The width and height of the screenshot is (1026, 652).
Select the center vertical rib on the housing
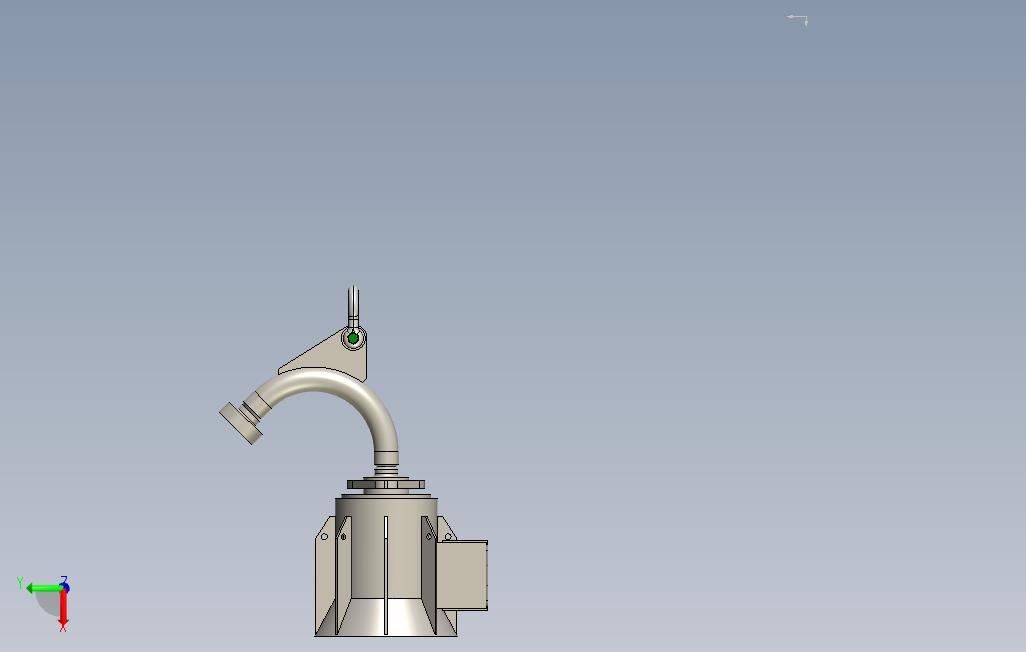point(386,575)
